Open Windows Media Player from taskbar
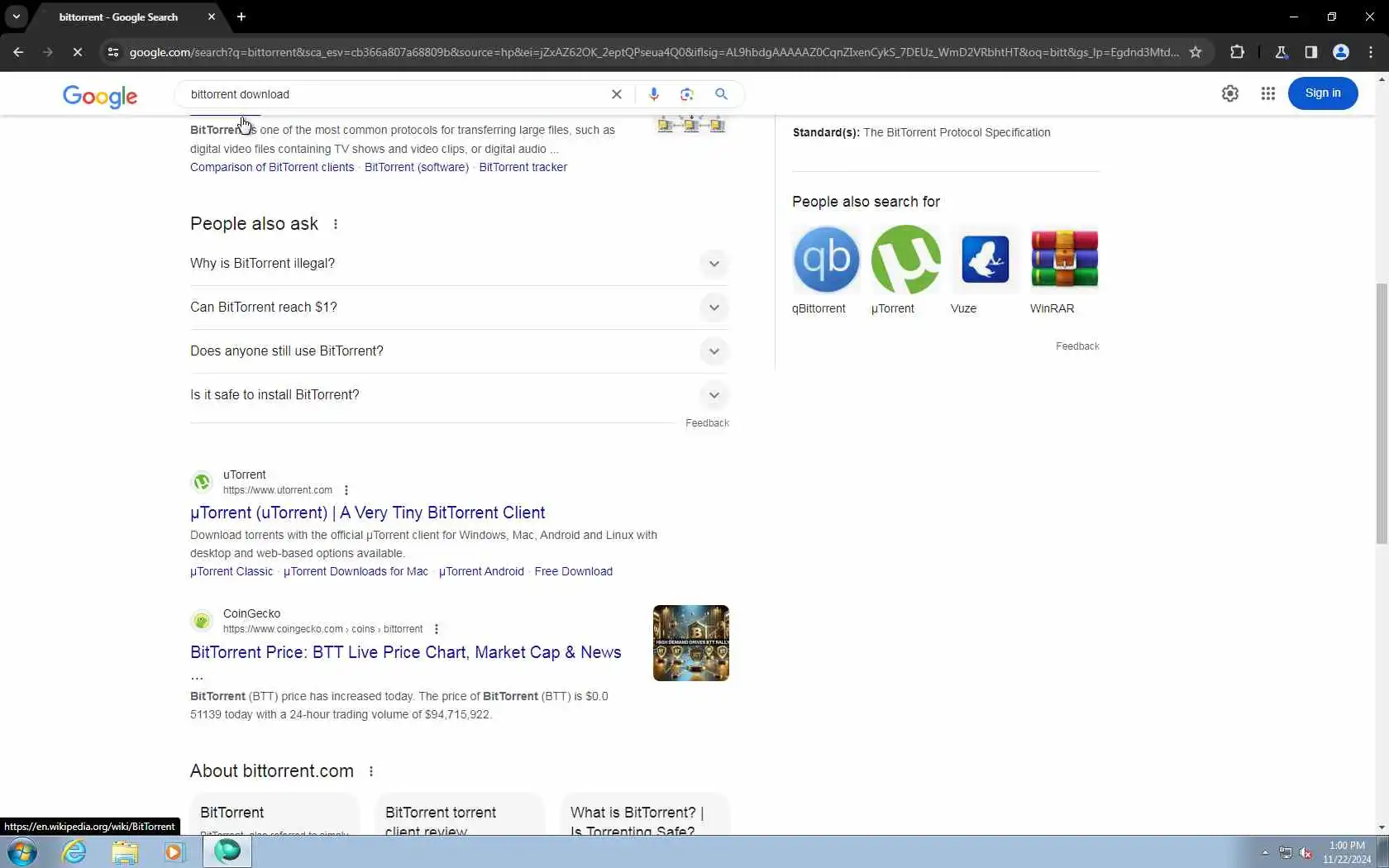 [174, 851]
